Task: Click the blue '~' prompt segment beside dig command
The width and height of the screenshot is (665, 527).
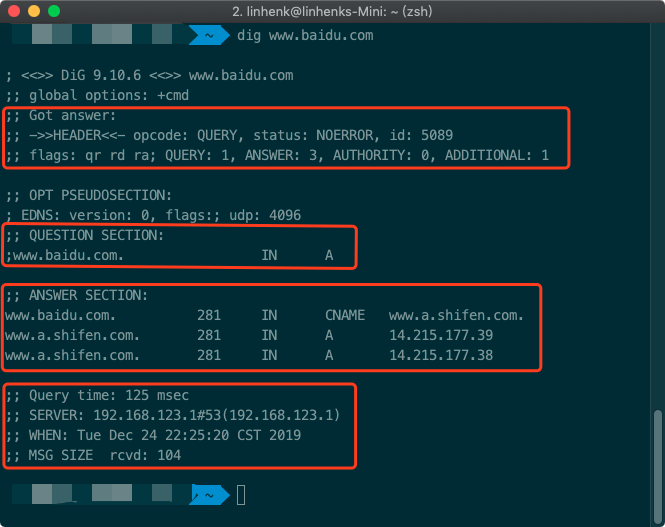Action: click(209, 35)
